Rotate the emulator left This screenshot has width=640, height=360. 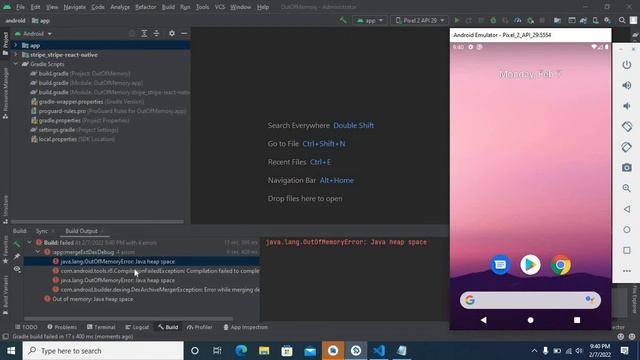click(x=627, y=126)
